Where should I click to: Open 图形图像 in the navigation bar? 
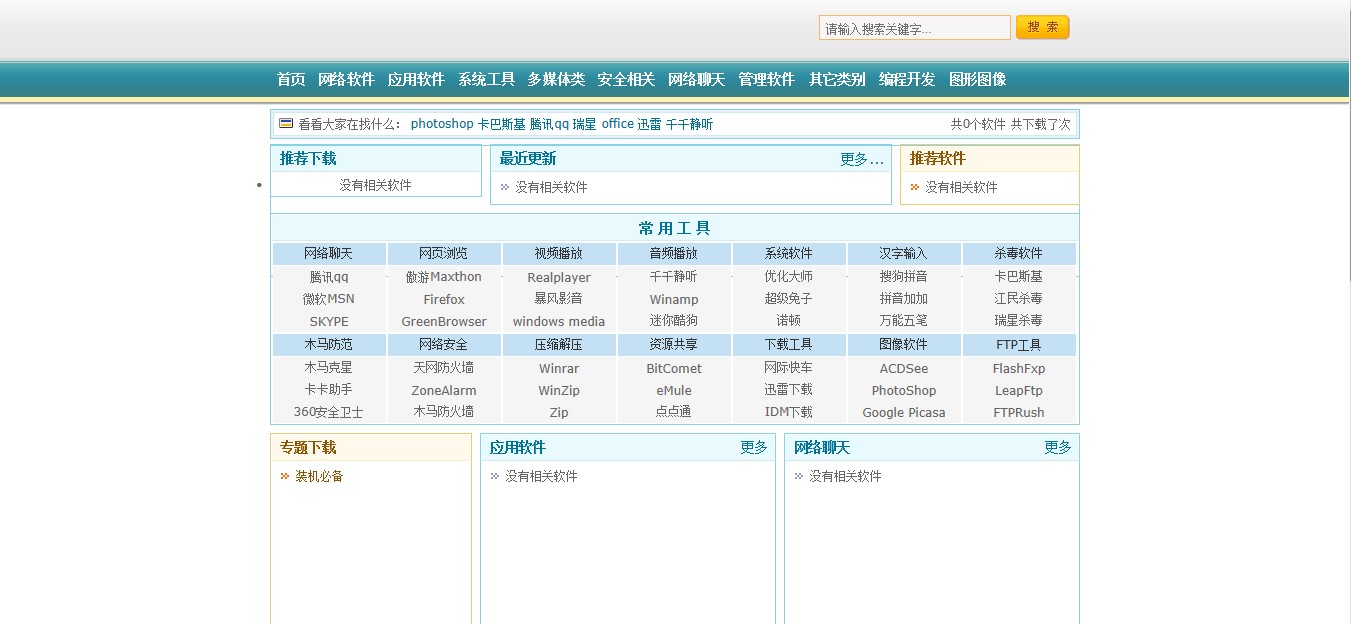[977, 80]
